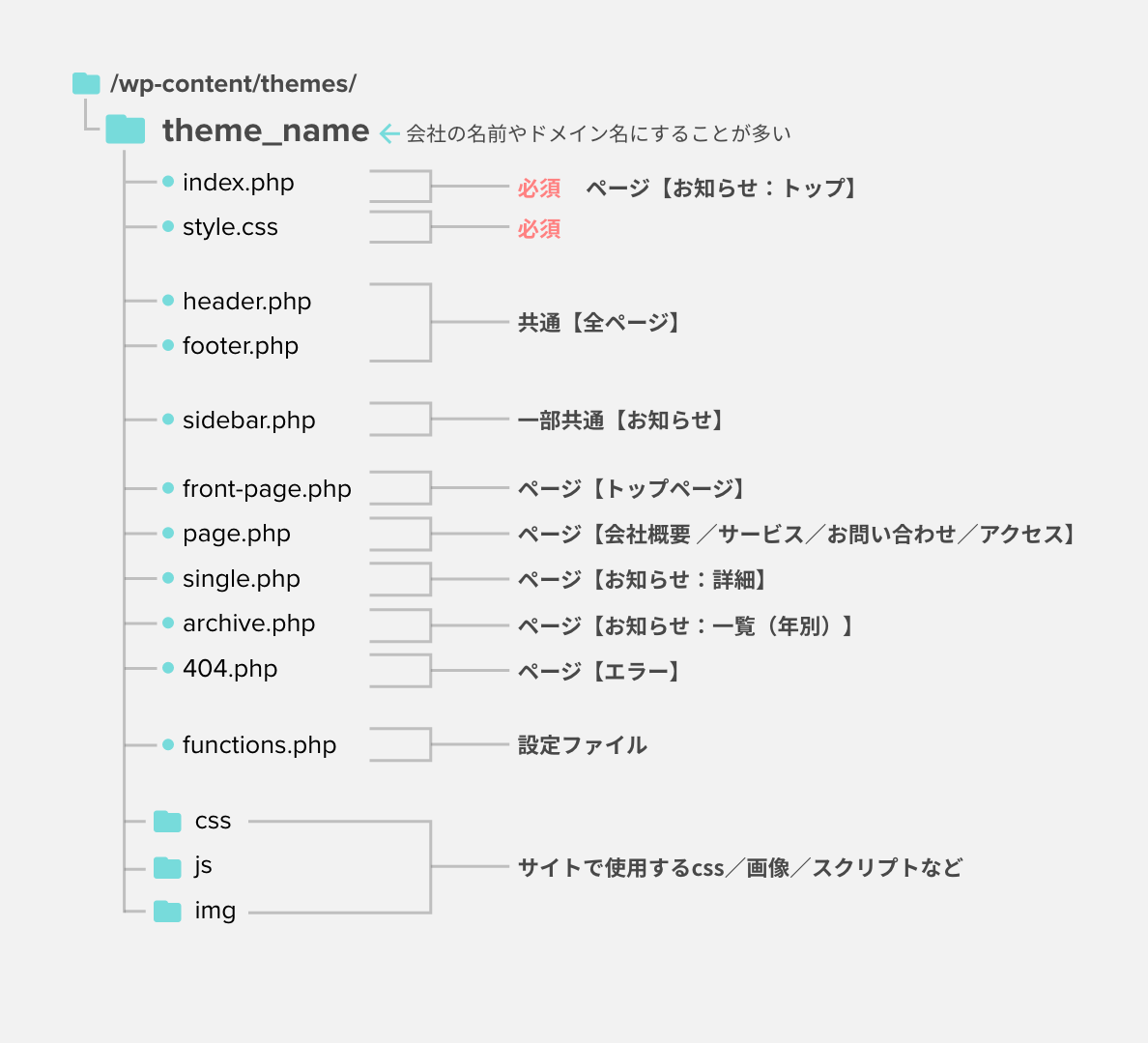Click the css folder icon
The image size is (1148, 1044).
click(x=167, y=822)
